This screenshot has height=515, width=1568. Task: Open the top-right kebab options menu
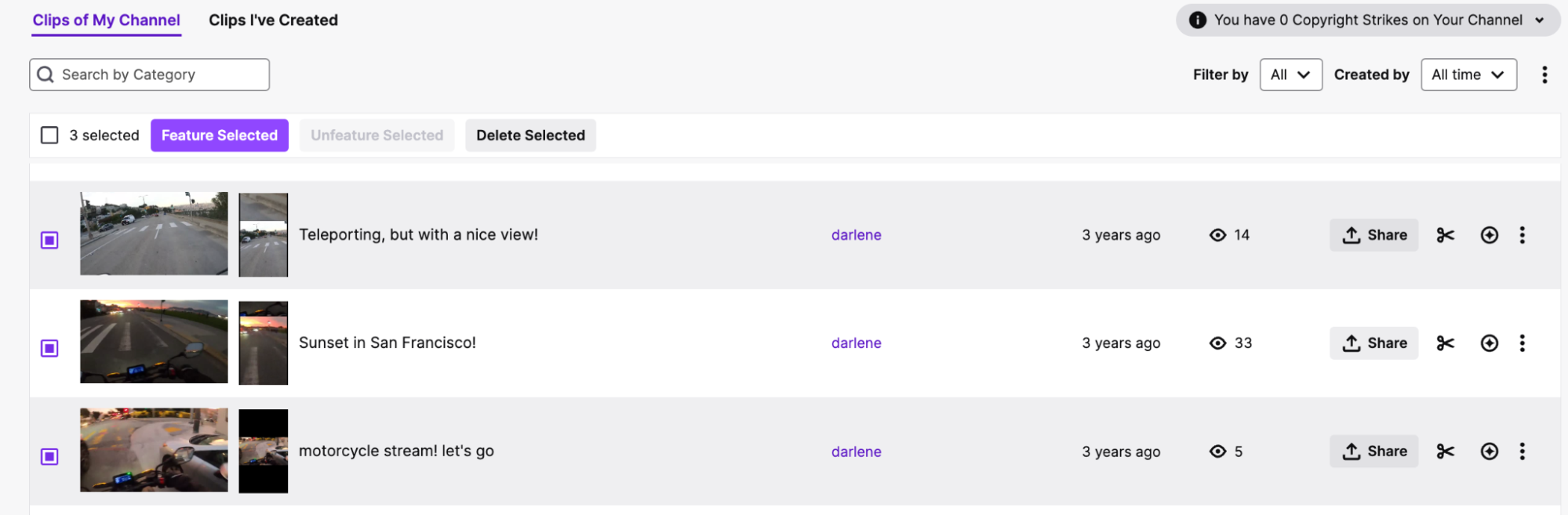[1544, 74]
